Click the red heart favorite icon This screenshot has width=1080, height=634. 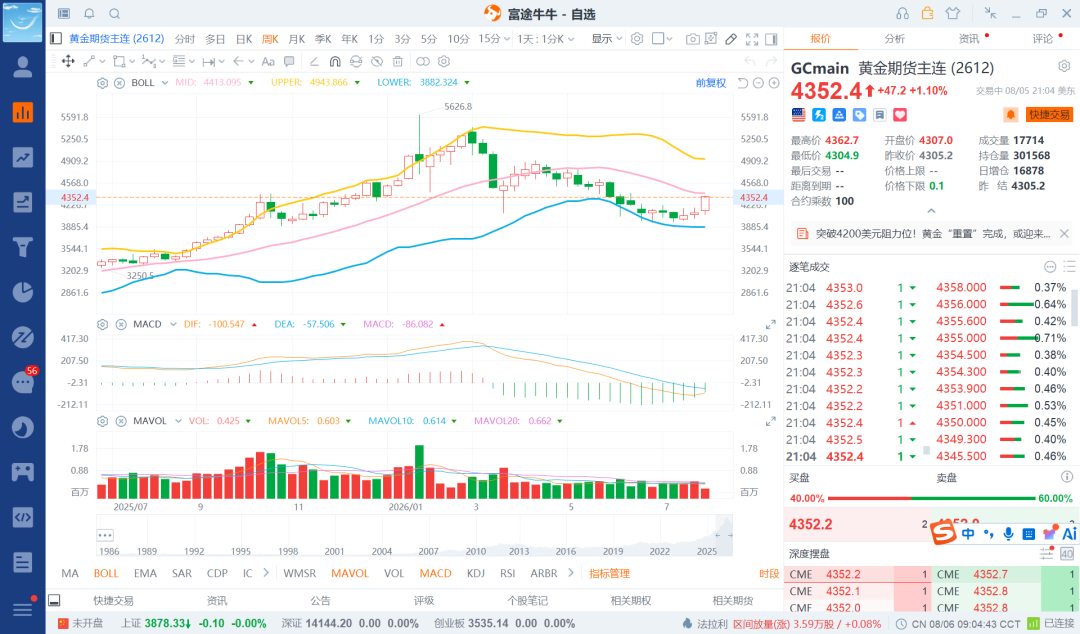pos(900,114)
